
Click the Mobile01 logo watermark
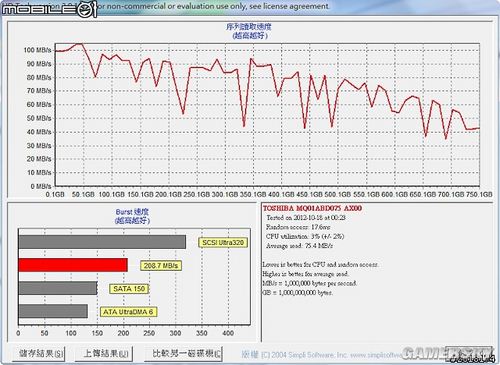(49, 9)
